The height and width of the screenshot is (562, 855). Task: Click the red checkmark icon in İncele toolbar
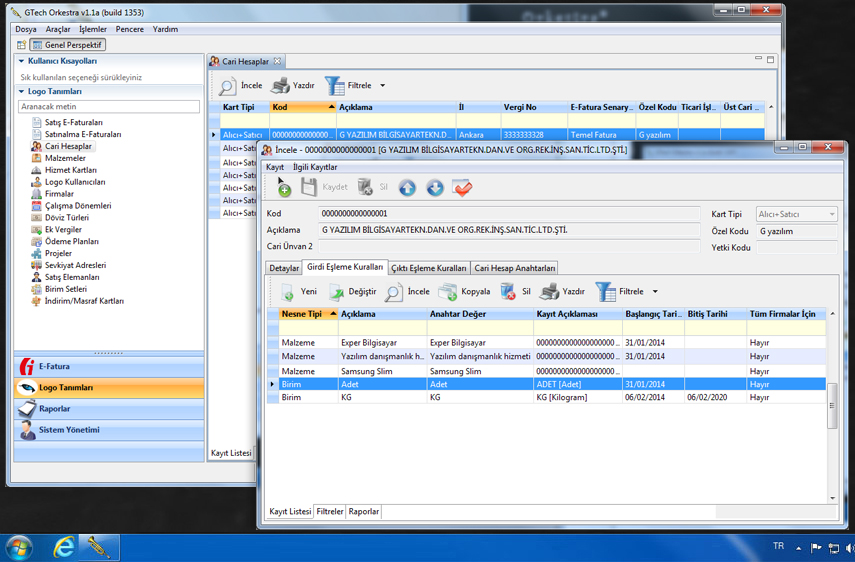coord(461,188)
